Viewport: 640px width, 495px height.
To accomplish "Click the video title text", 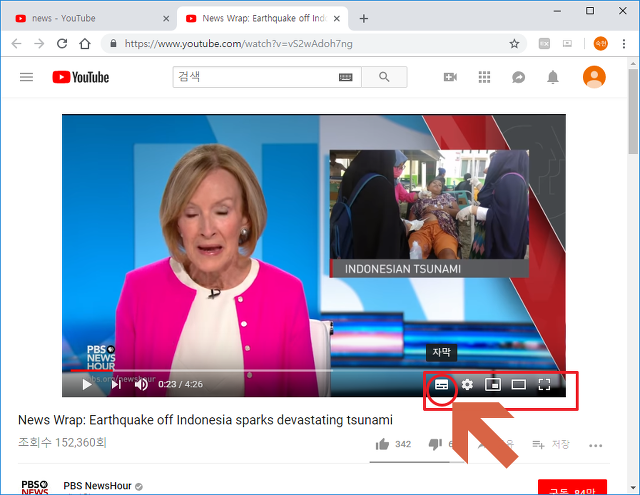I will point(205,420).
